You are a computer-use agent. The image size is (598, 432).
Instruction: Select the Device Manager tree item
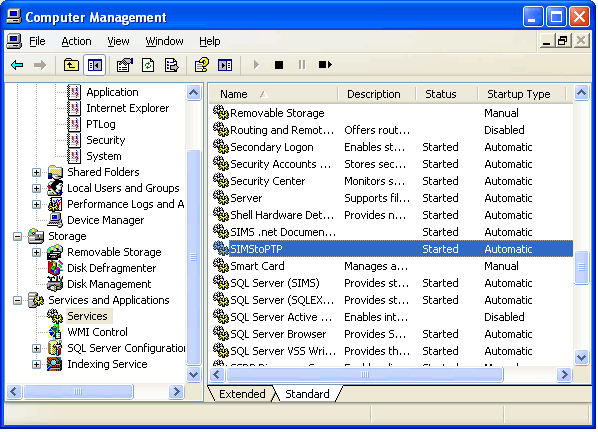(105, 220)
